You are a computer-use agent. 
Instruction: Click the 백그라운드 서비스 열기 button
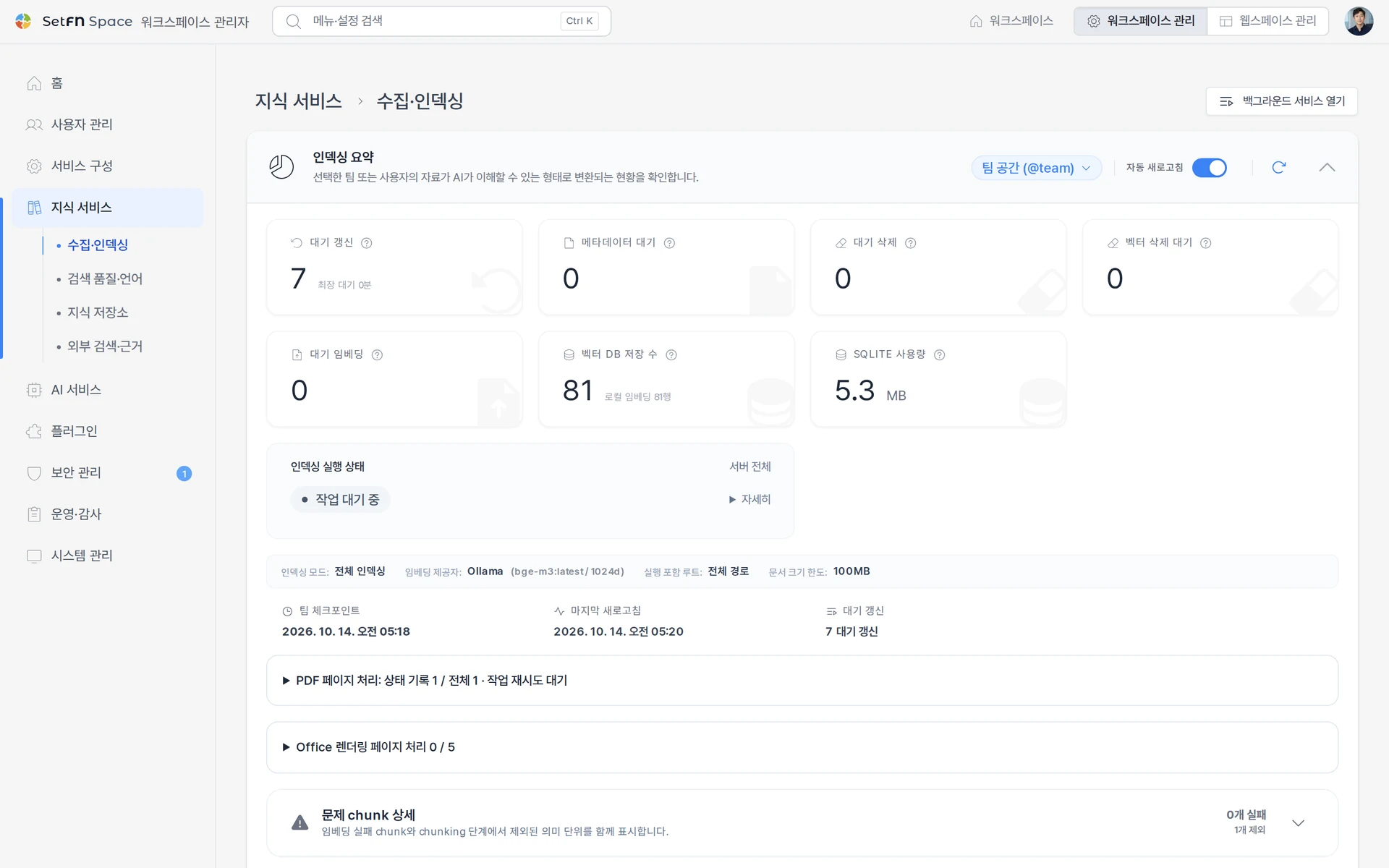coord(1281,101)
